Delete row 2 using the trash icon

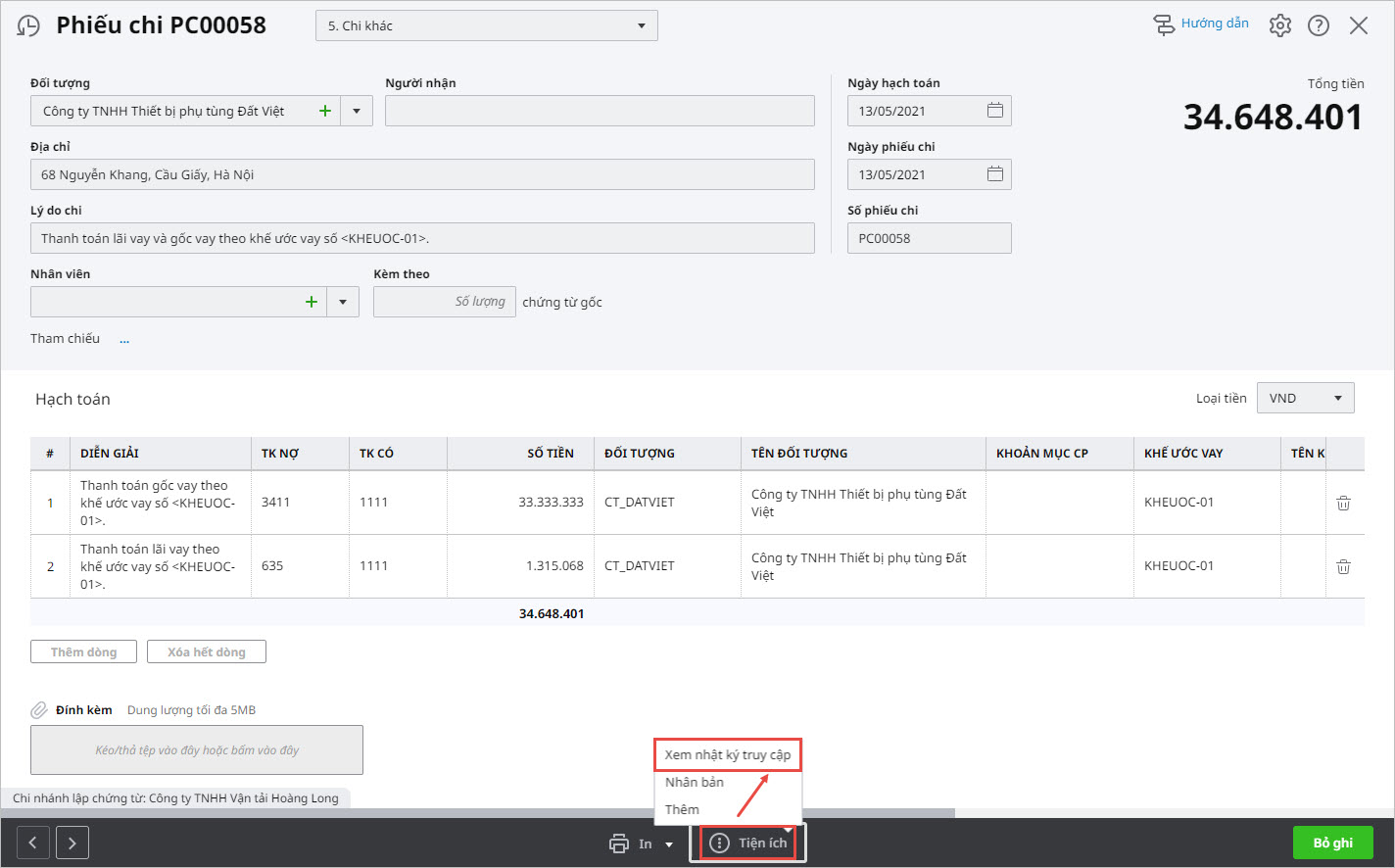click(1343, 566)
